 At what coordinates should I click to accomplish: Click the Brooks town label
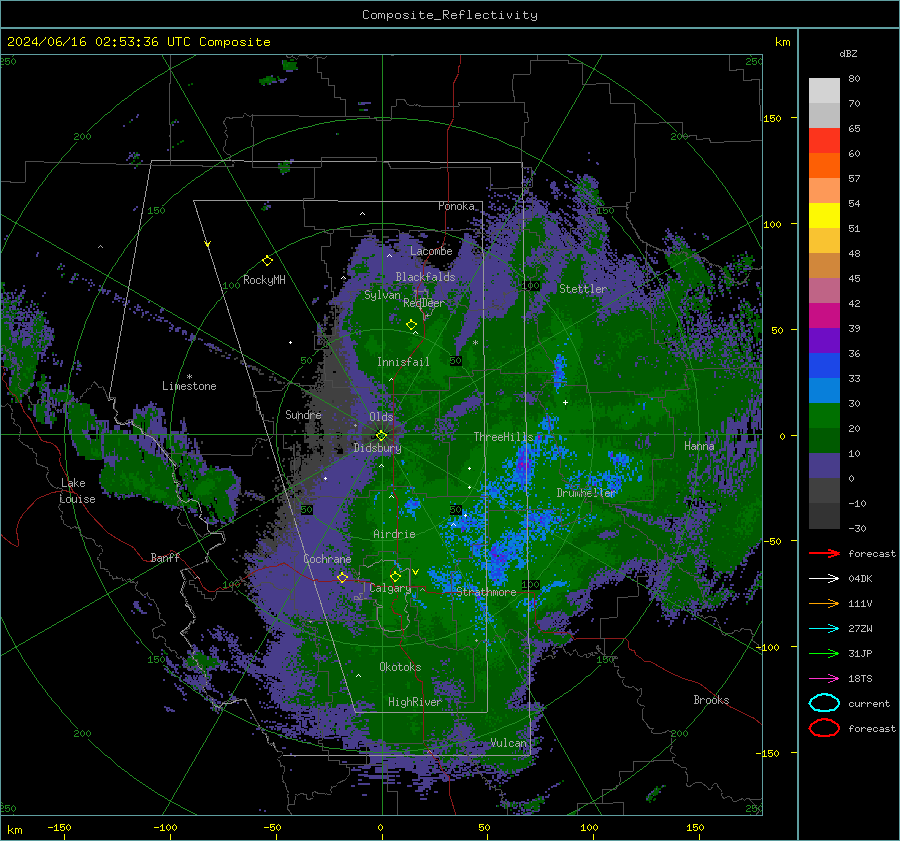pos(711,700)
